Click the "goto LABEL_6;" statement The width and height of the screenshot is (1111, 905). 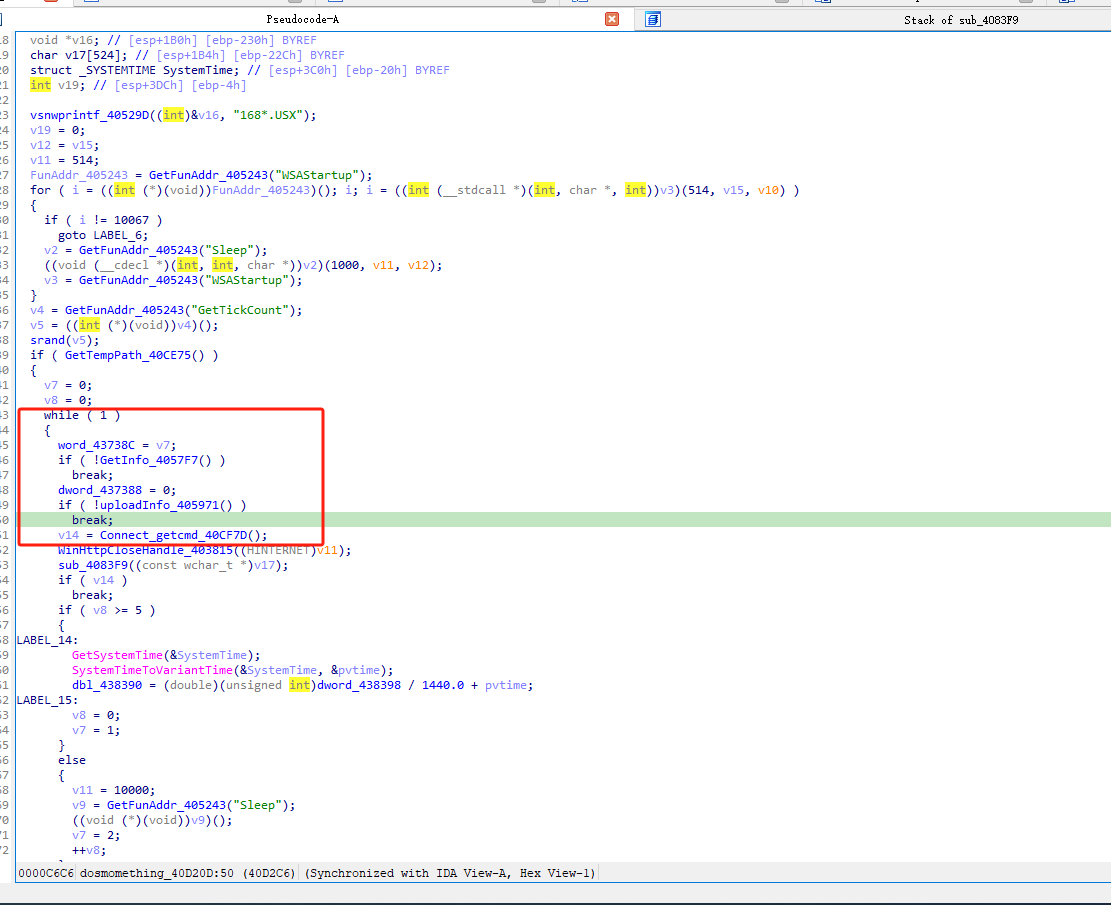pos(103,235)
